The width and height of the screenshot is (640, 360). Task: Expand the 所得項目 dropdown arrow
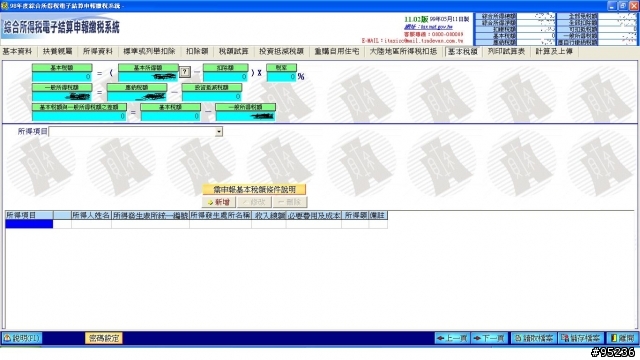click(219, 131)
